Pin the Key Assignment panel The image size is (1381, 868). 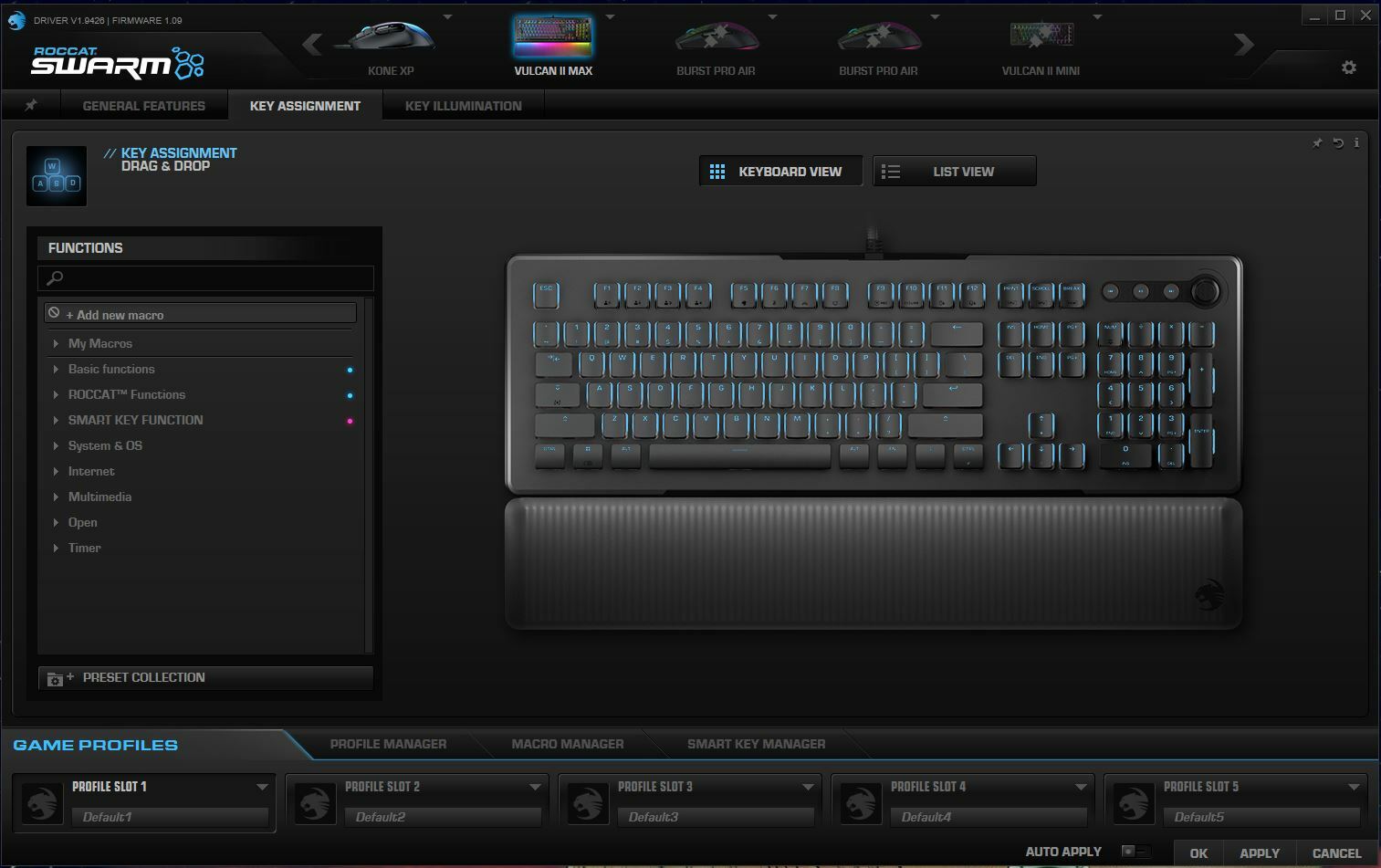tap(30, 105)
